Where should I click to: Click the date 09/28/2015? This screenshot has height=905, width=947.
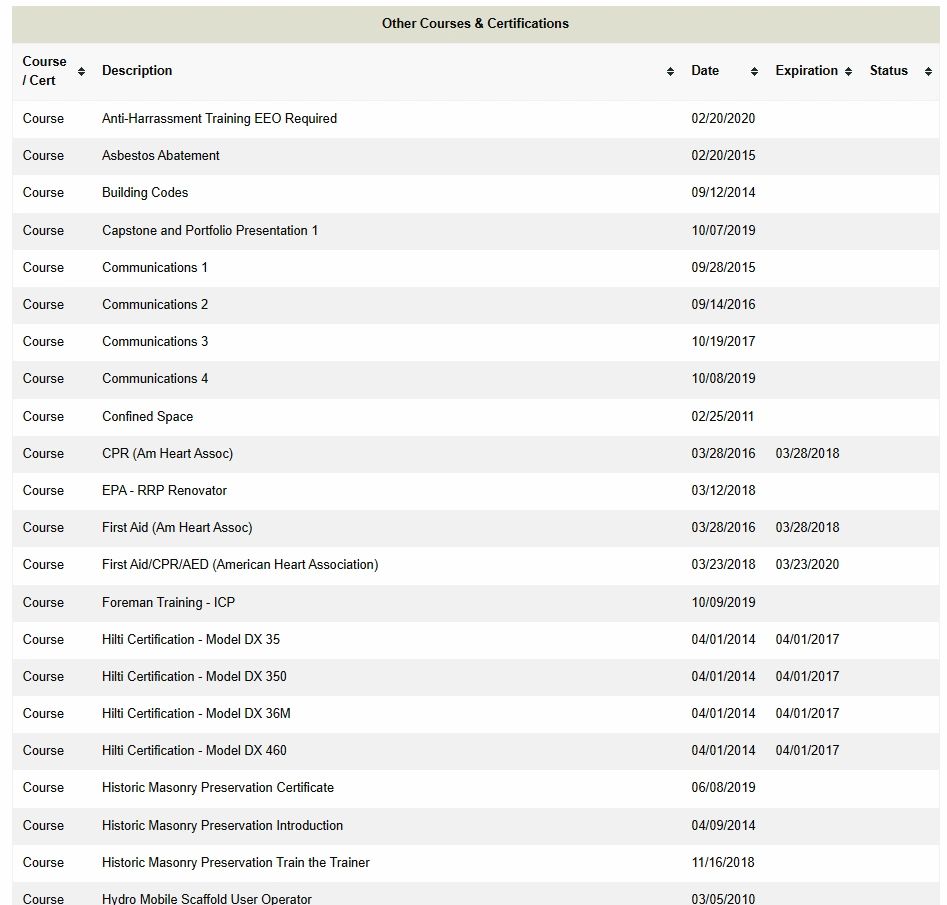[x=723, y=268]
